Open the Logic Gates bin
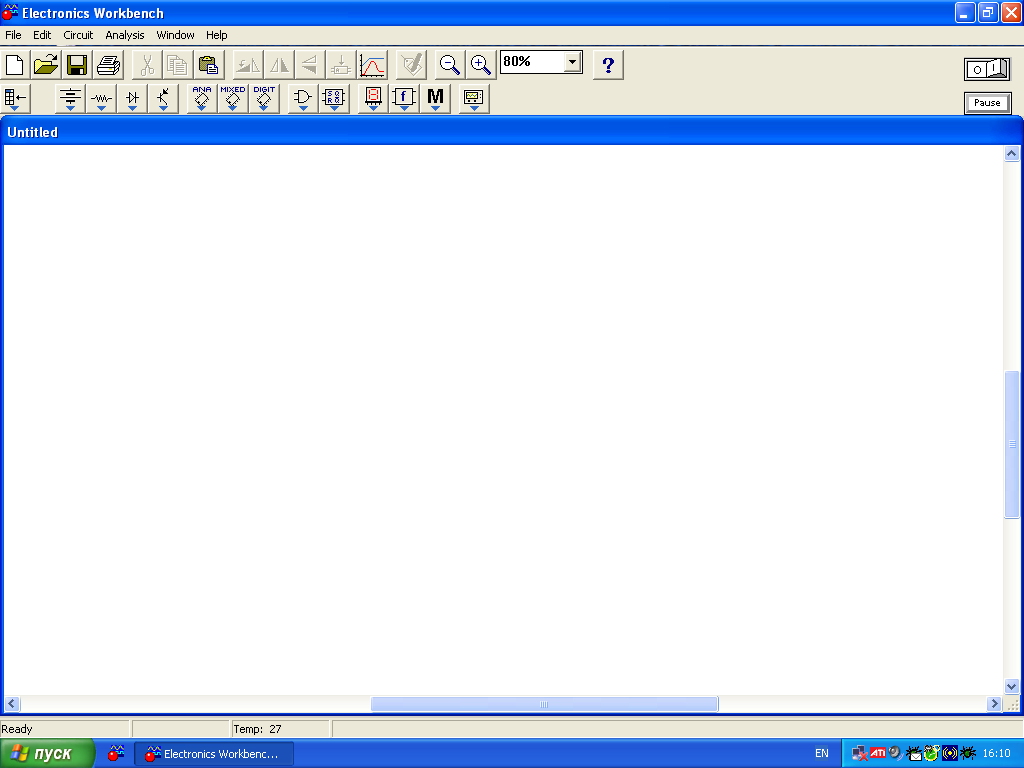Image resolution: width=1024 pixels, height=768 pixels. point(303,98)
